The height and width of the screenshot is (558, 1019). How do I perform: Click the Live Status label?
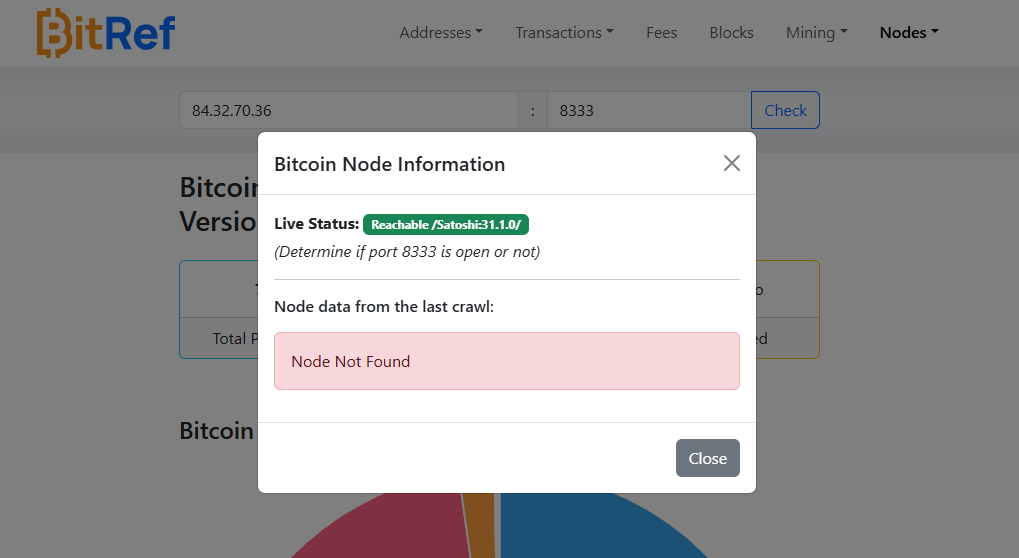[316, 224]
